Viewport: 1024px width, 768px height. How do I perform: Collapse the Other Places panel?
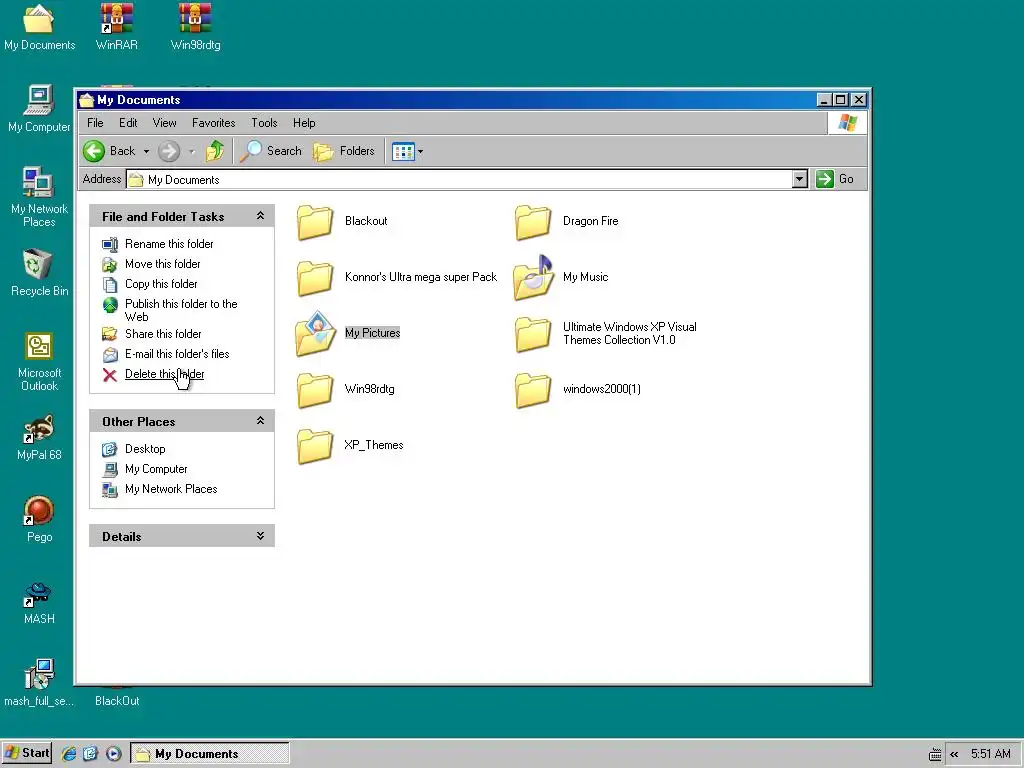pos(261,421)
